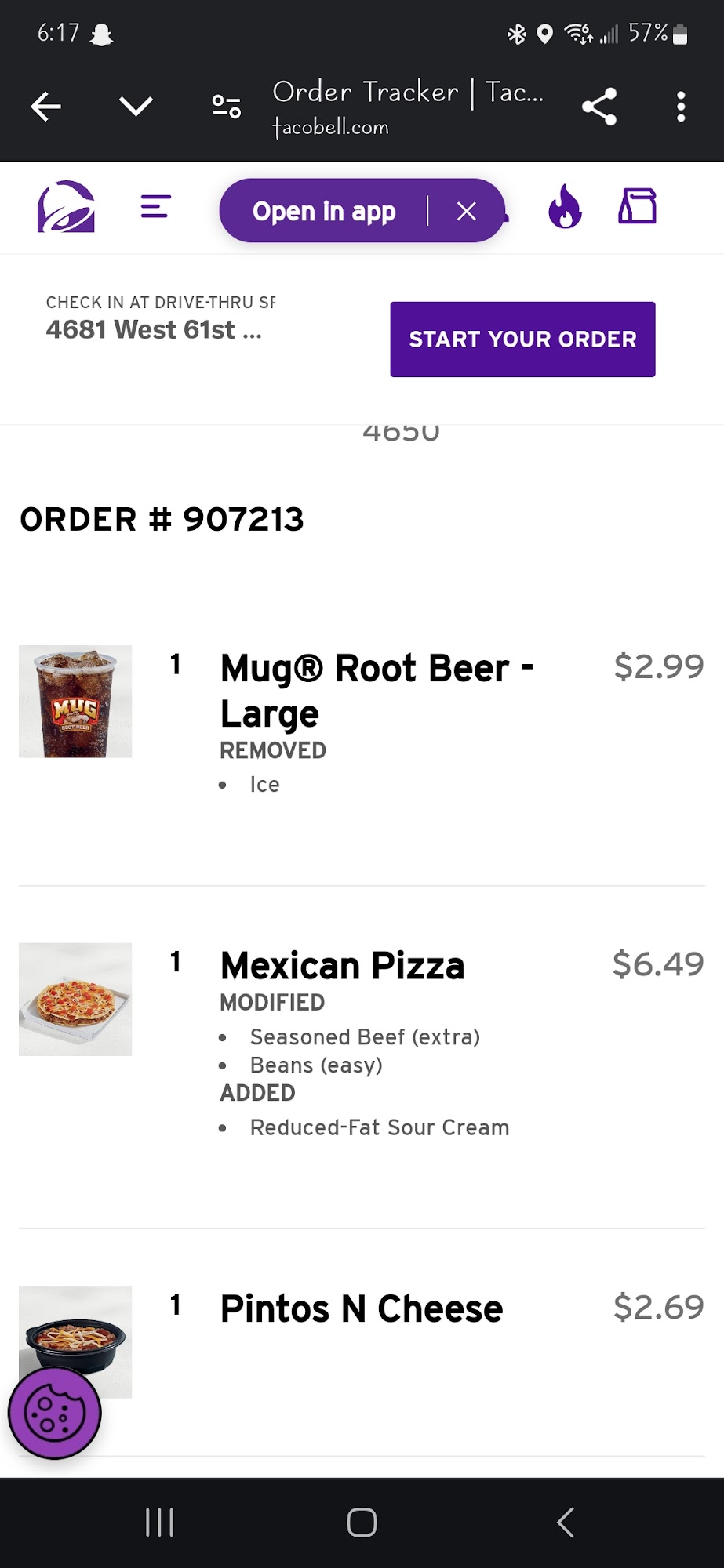The height and width of the screenshot is (1568, 724).
Task: Tap the Pintos N Cheese item name
Action: coord(362,1308)
